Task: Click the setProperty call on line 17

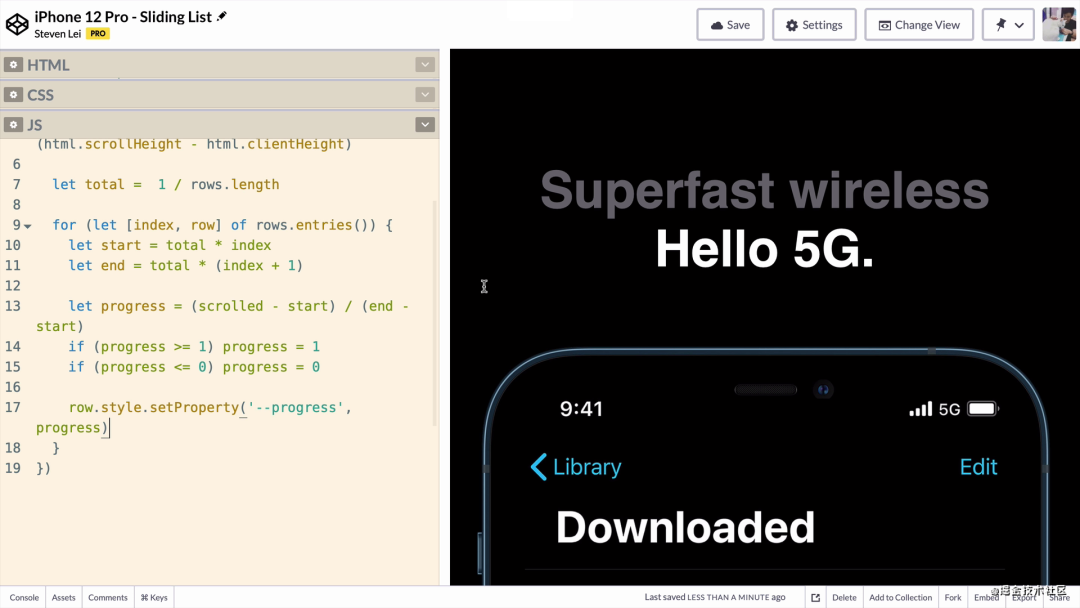Action: (x=194, y=408)
